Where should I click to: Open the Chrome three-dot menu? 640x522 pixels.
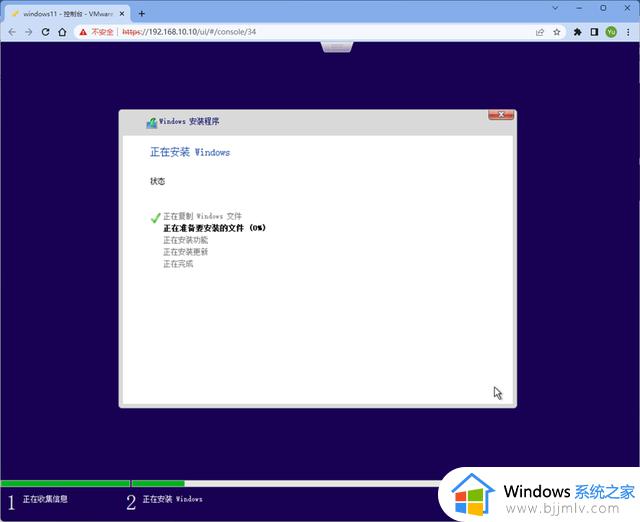point(628,32)
